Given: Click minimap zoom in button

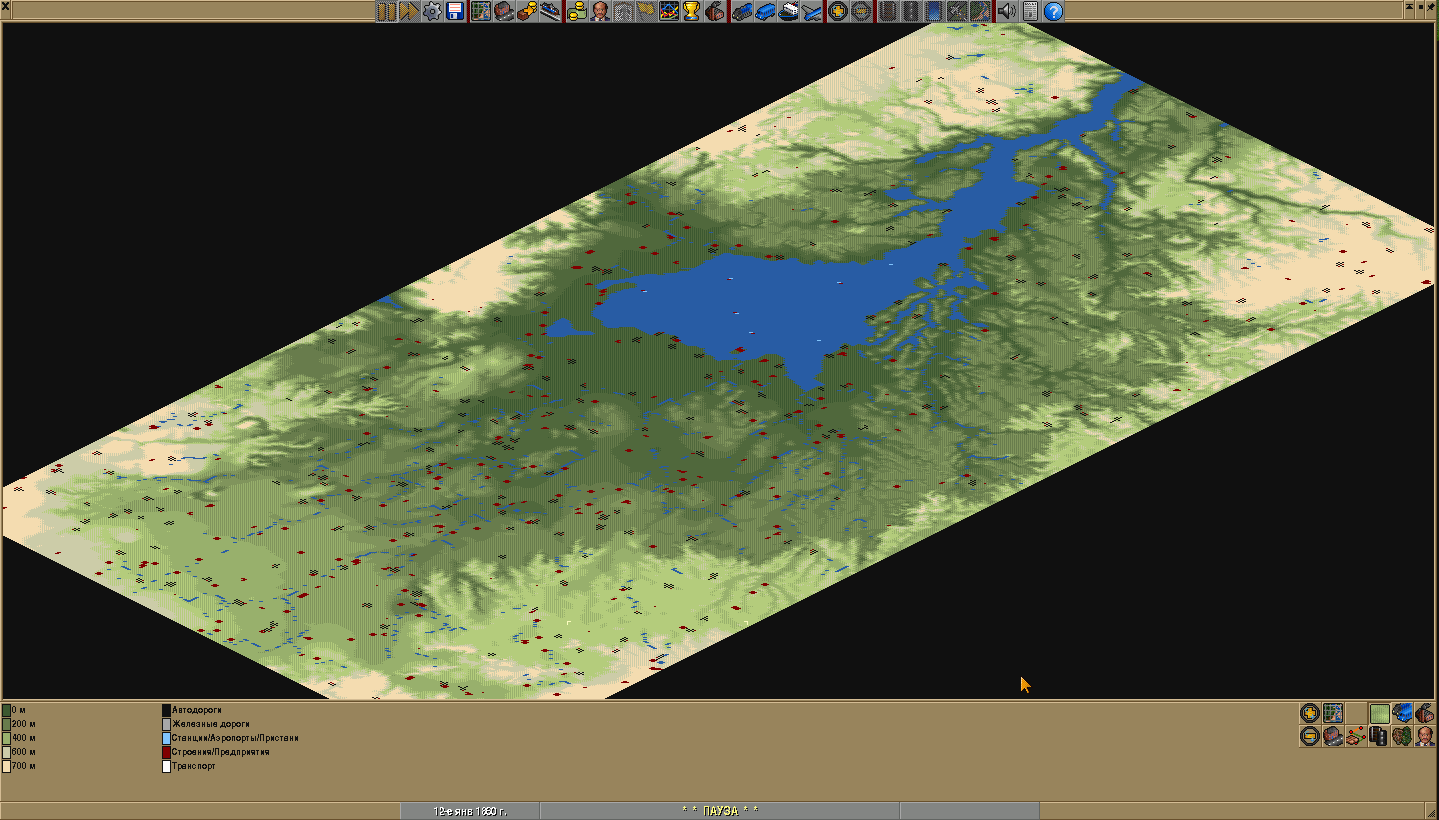Looking at the screenshot, I should pyautogui.click(x=1309, y=713).
